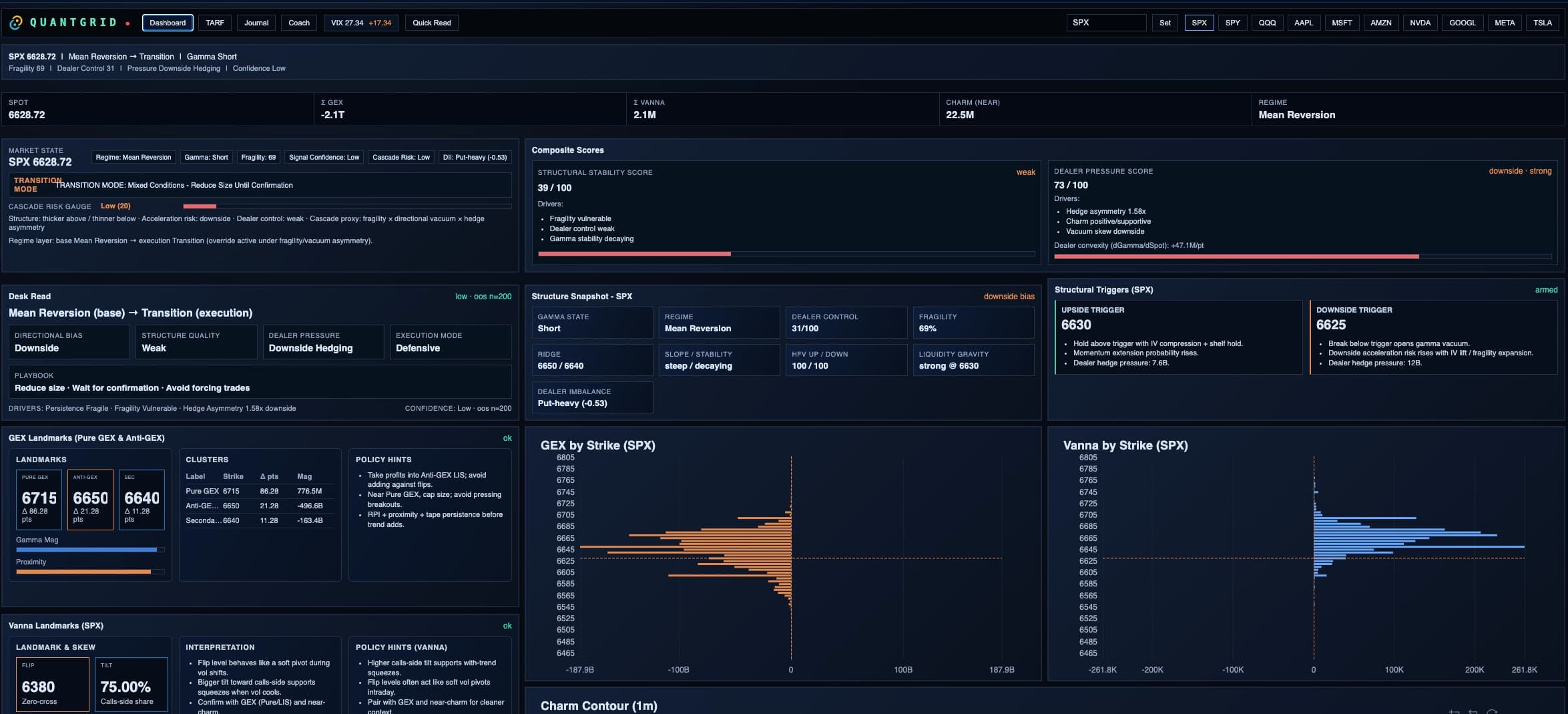
Task: Open the TARF tab
Action: click(x=215, y=23)
